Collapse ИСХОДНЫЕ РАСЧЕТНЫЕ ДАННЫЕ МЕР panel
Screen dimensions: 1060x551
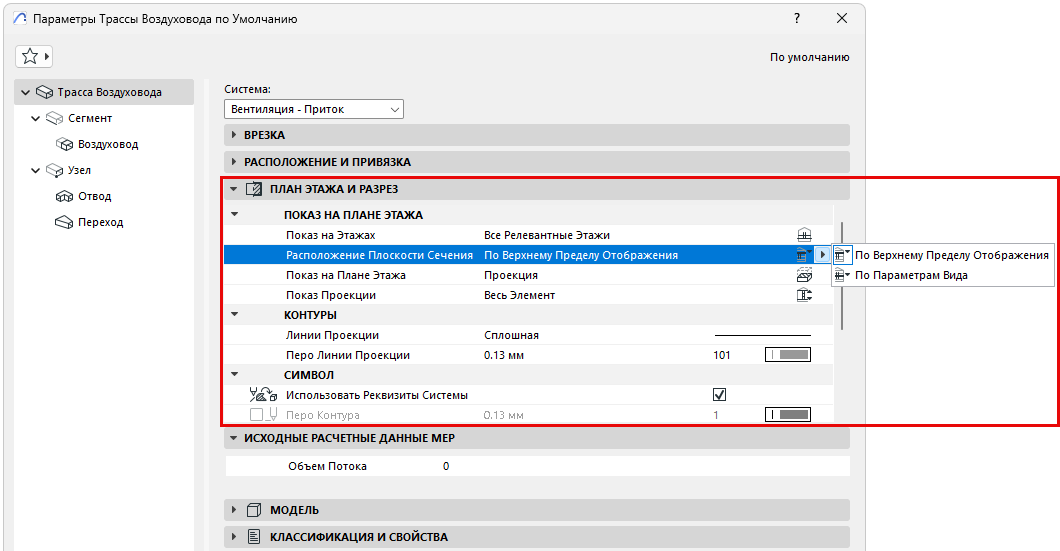[234, 438]
